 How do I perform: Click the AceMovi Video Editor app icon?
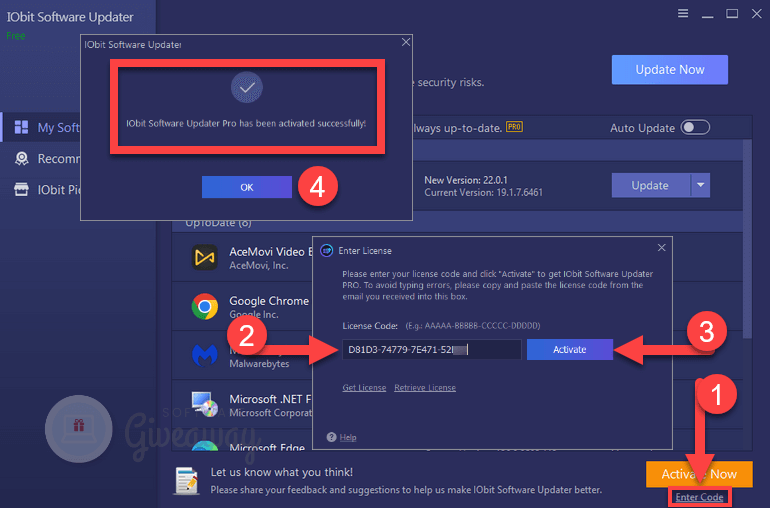pyautogui.click(x=205, y=257)
